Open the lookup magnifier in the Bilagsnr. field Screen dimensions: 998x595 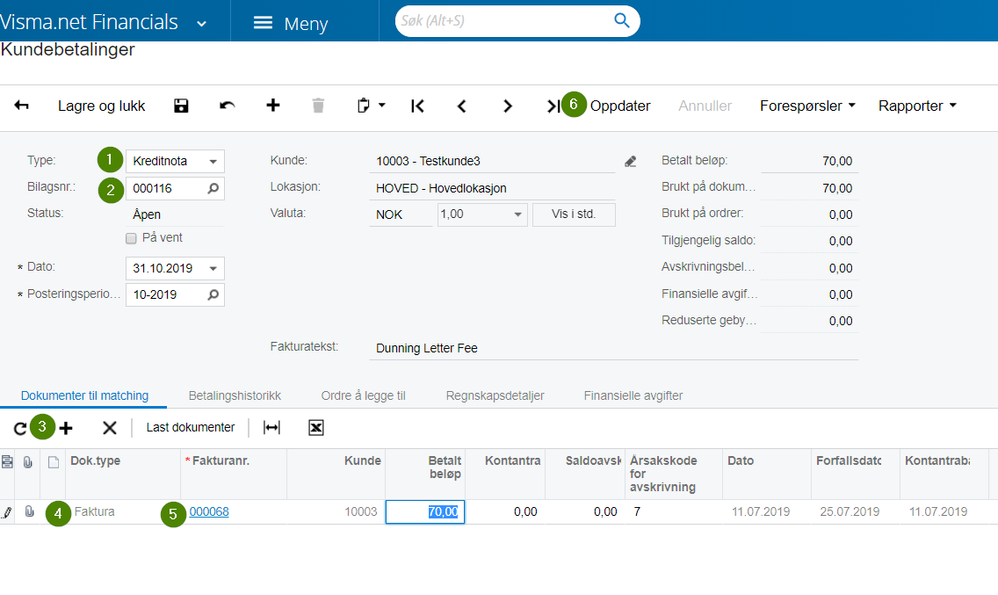pos(213,188)
